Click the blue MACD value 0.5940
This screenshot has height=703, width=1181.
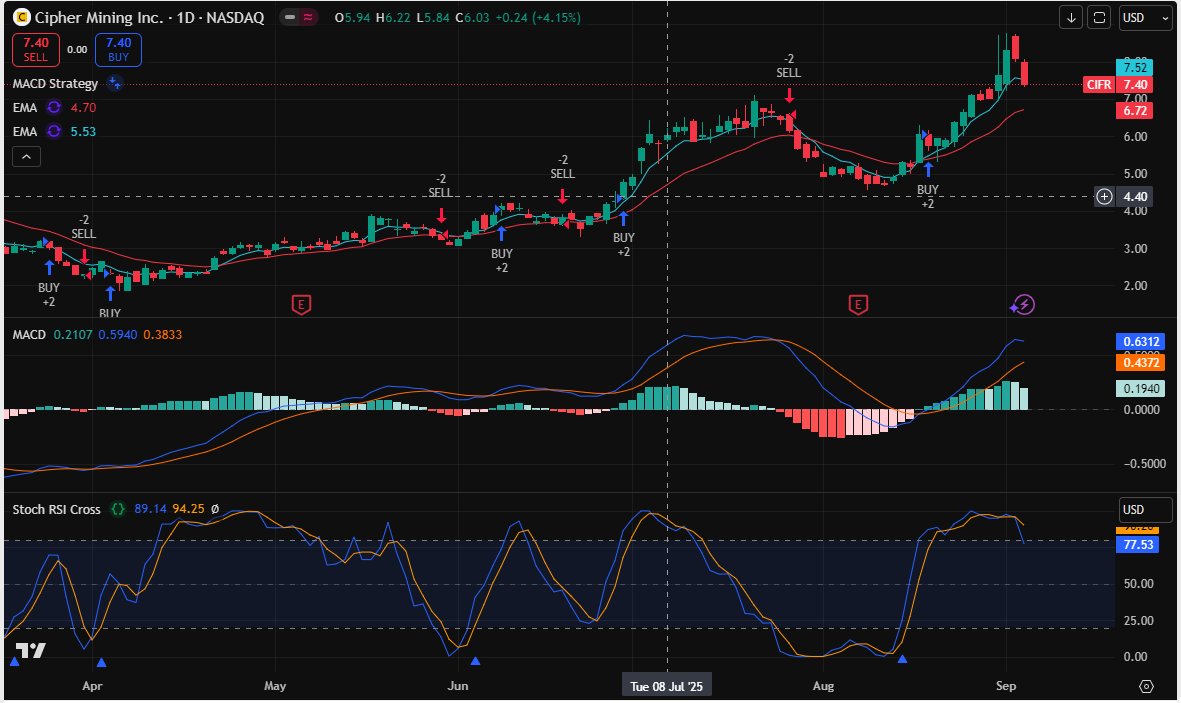(x=117, y=335)
